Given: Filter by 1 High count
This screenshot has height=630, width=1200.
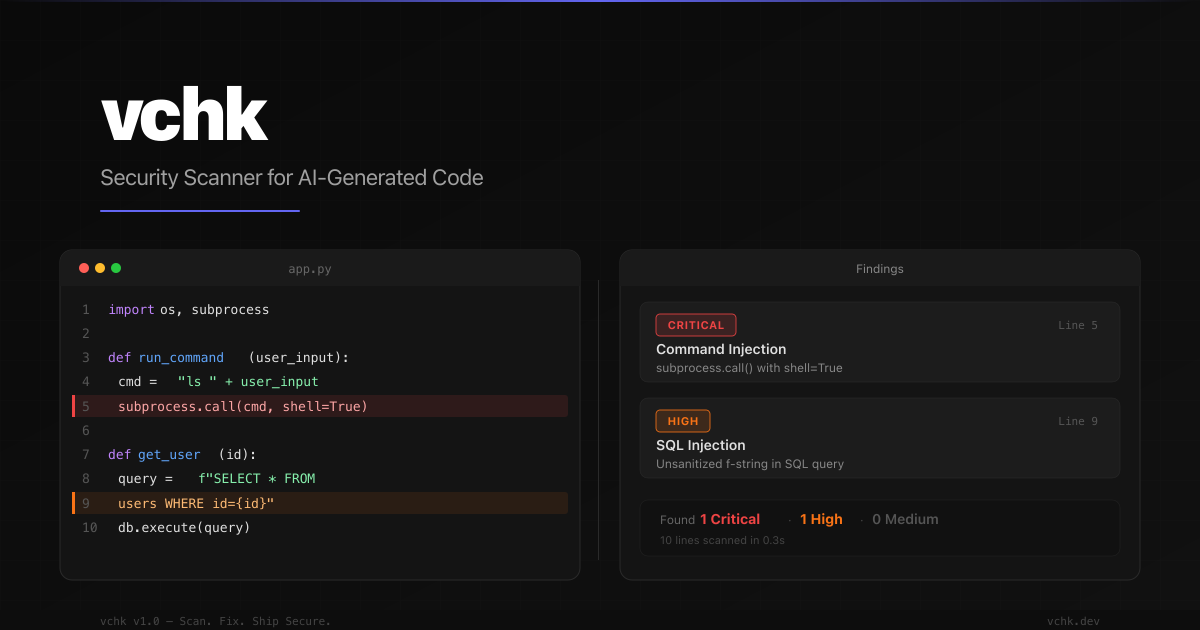Looking at the screenshot, I should (x=821, y=519).
